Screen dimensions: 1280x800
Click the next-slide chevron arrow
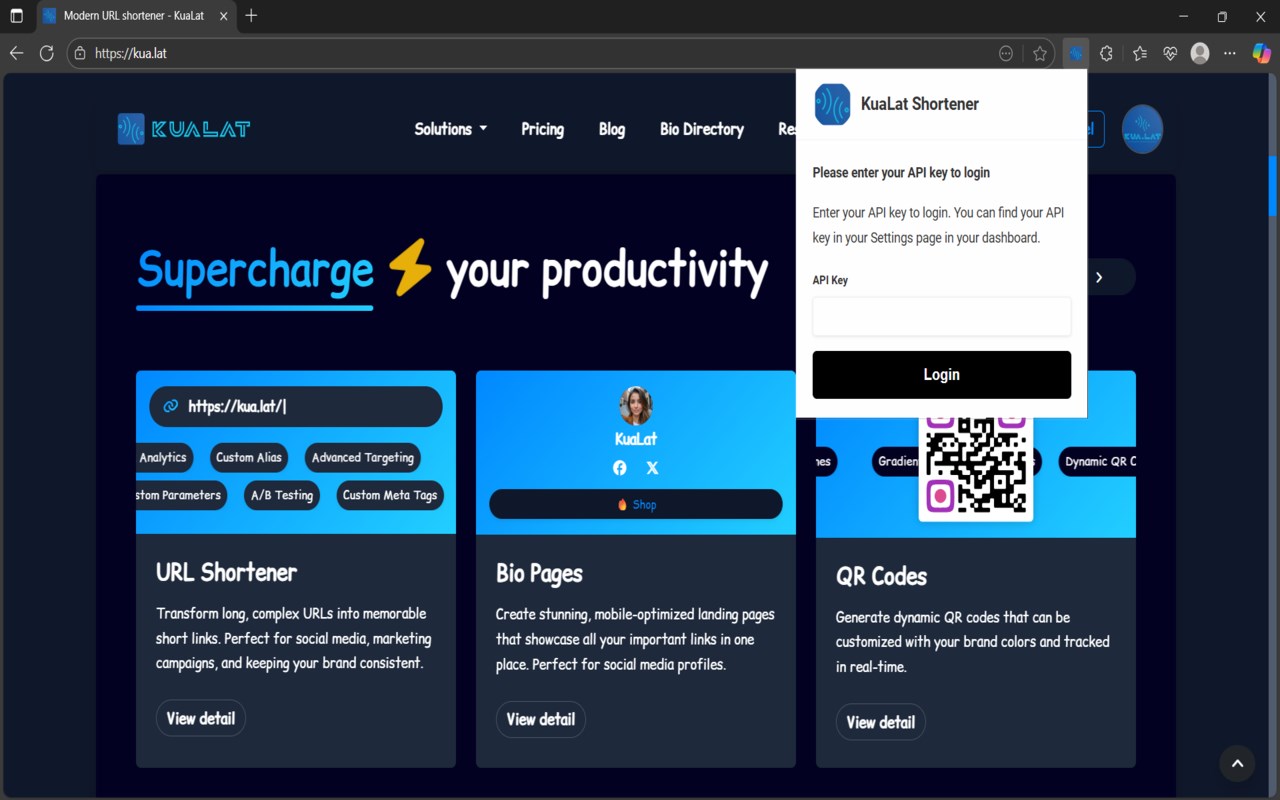click(x=1099, y=277)
